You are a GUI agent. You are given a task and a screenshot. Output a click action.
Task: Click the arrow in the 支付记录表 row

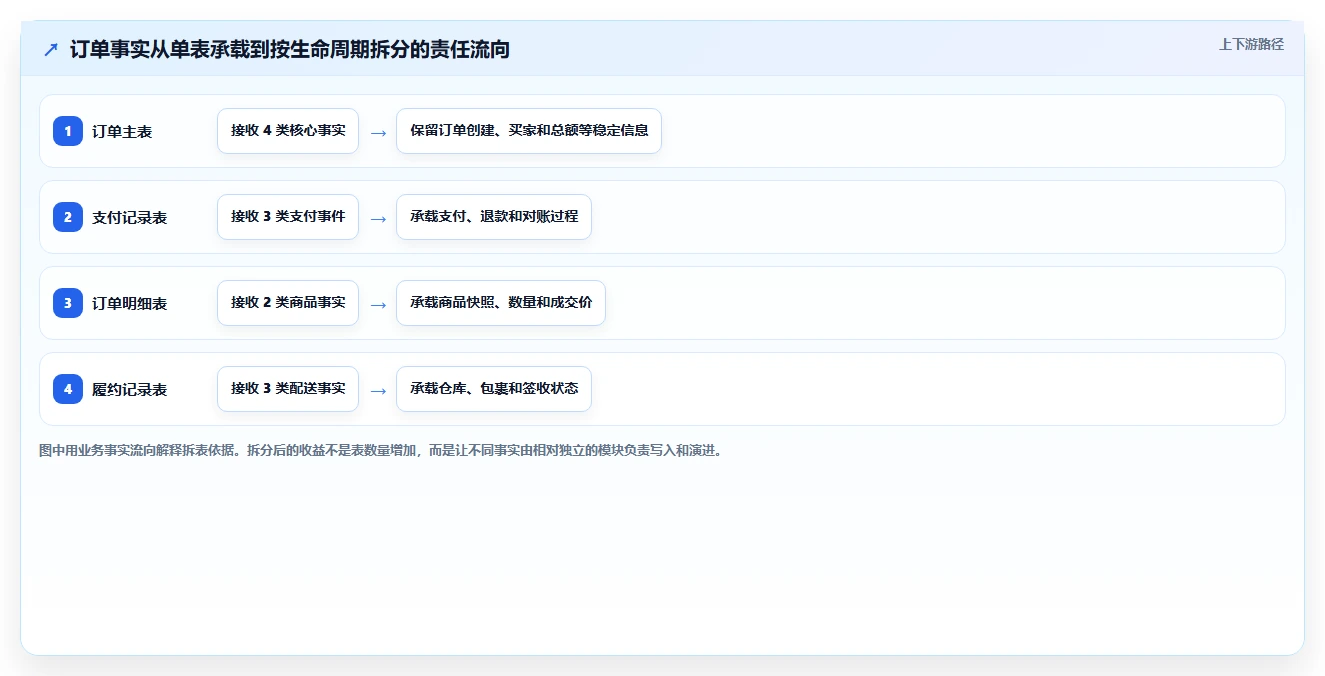[x=378, y=218]
